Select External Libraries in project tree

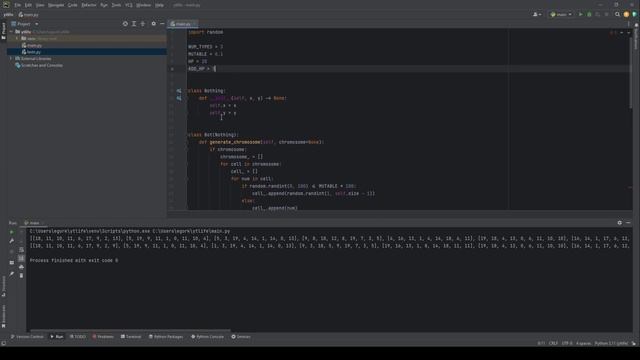(33, 59)
